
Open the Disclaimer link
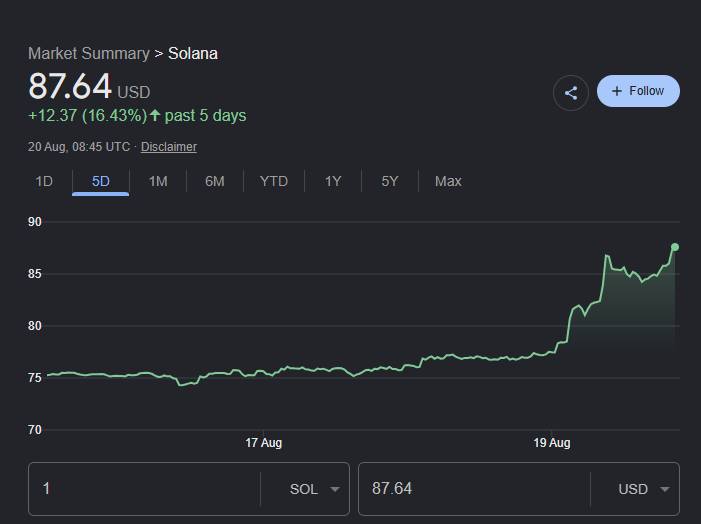(x=169, y=147)
